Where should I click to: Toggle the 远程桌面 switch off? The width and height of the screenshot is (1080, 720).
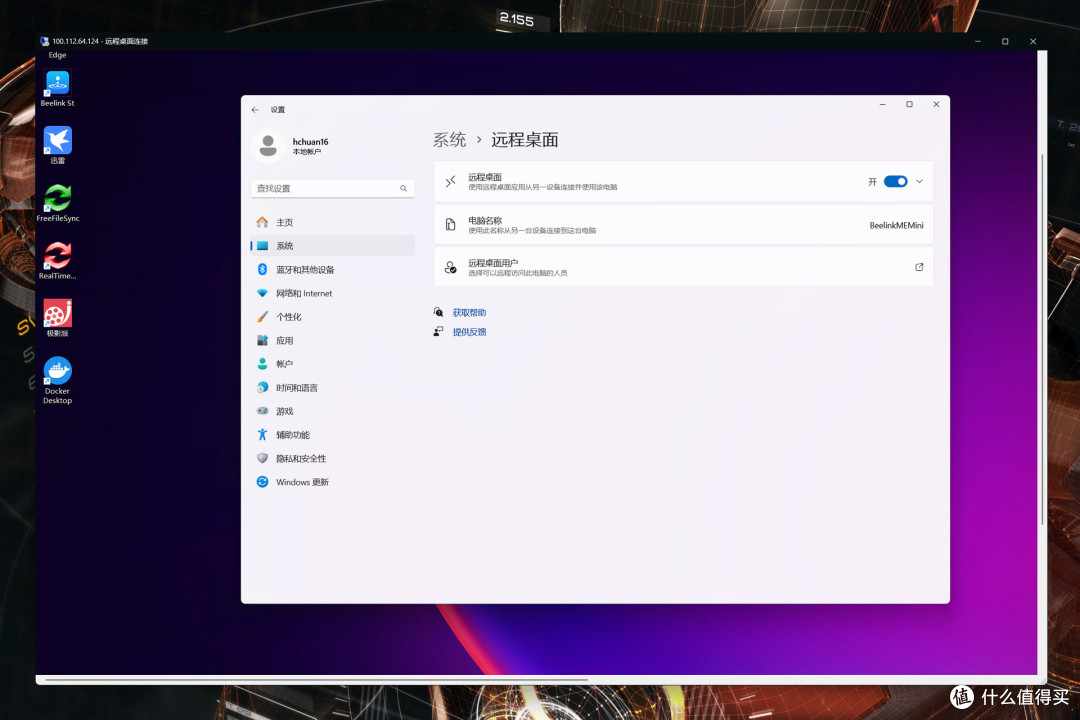895,181
